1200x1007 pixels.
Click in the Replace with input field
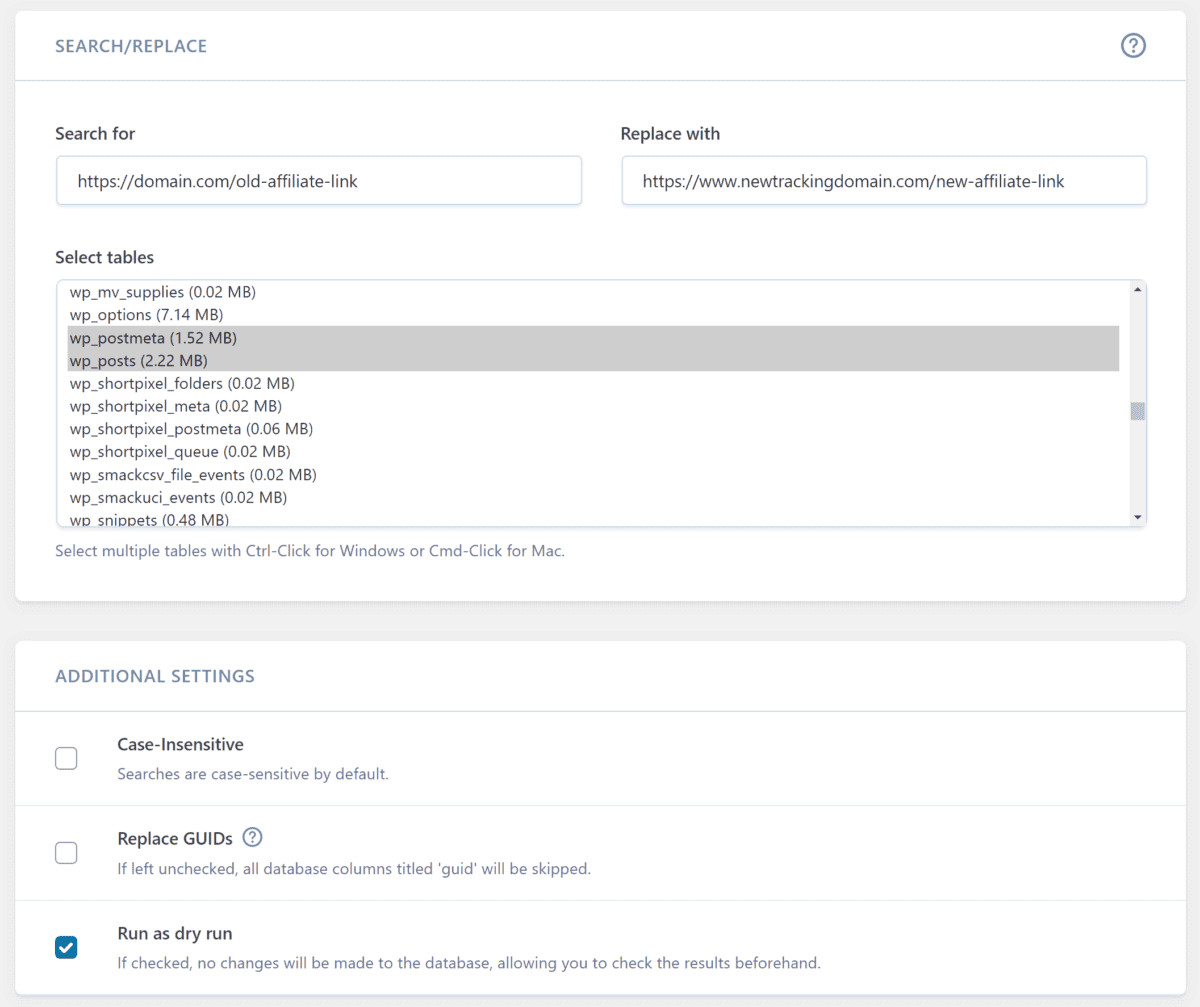(884, 180)
